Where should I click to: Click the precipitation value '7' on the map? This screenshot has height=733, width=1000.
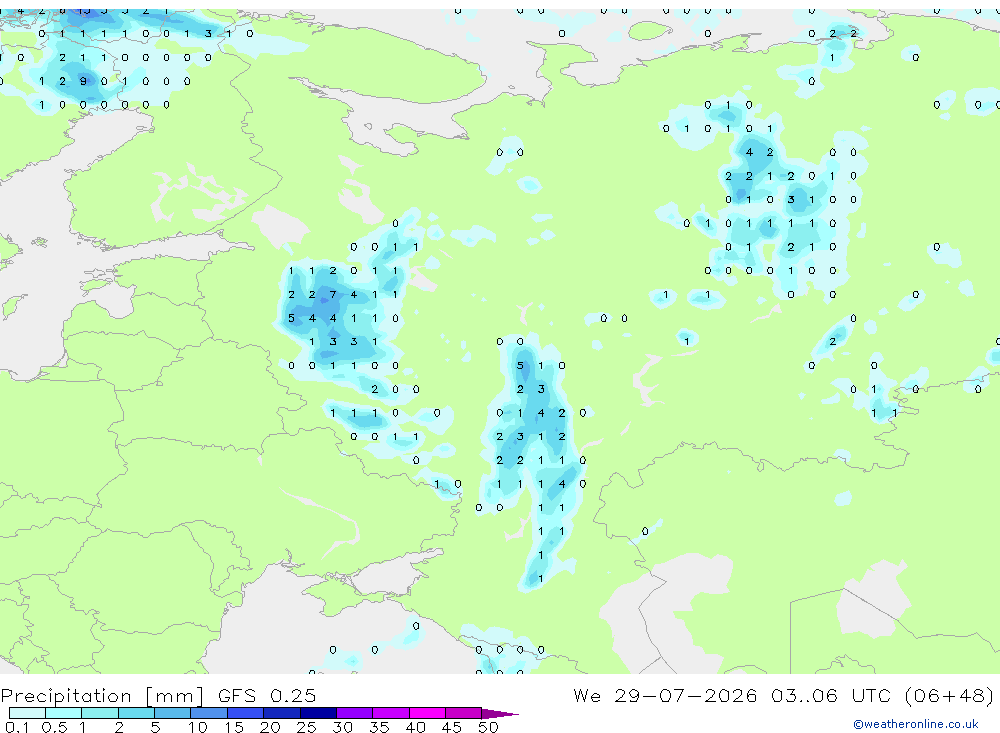333,295
